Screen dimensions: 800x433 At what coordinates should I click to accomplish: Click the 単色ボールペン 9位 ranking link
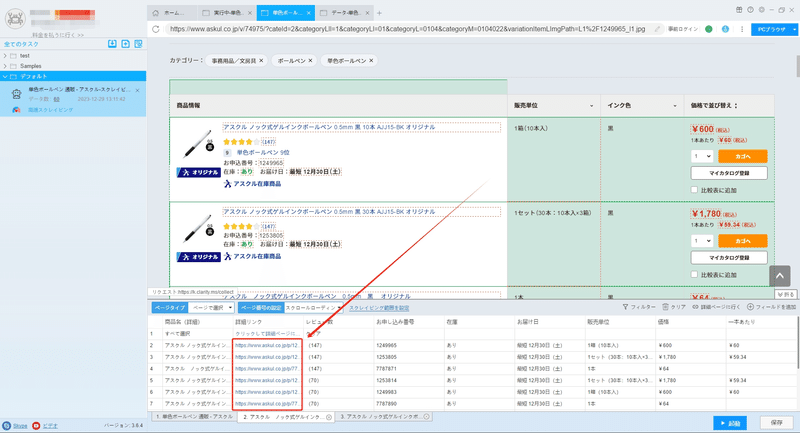[x=263, y=152]
